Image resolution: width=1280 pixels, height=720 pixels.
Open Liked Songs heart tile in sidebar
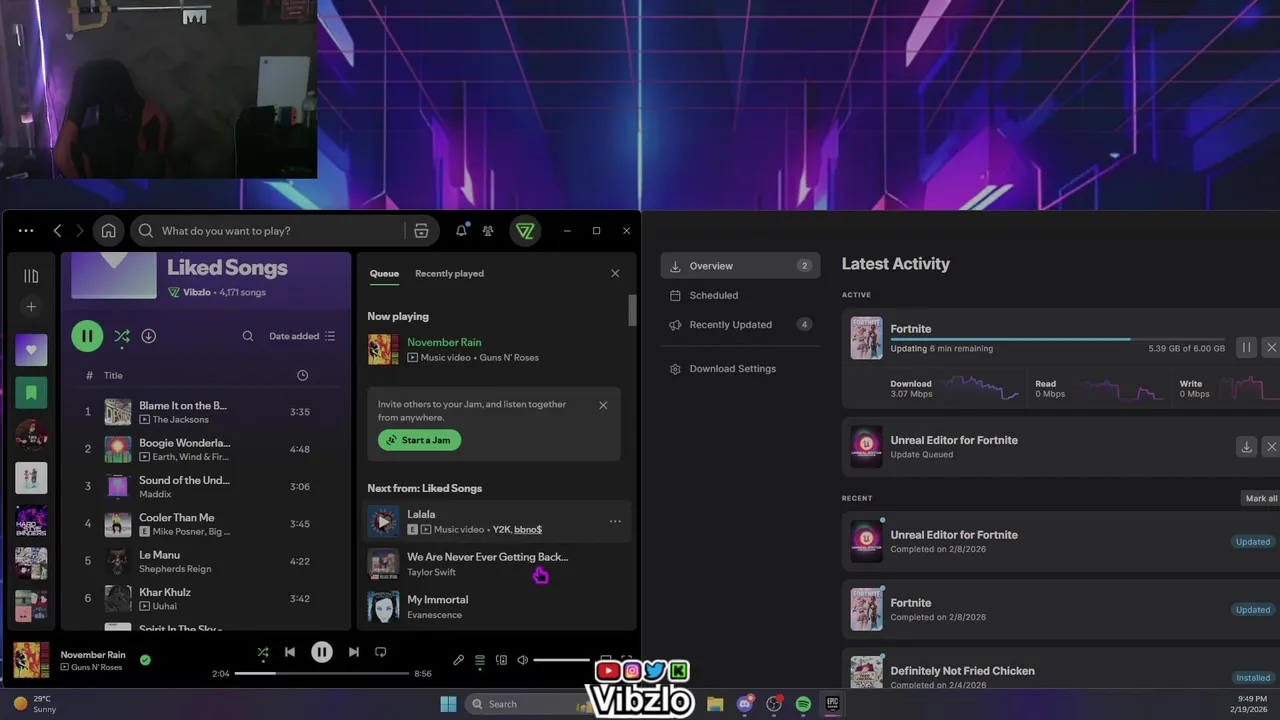click(x=31, y=350)
